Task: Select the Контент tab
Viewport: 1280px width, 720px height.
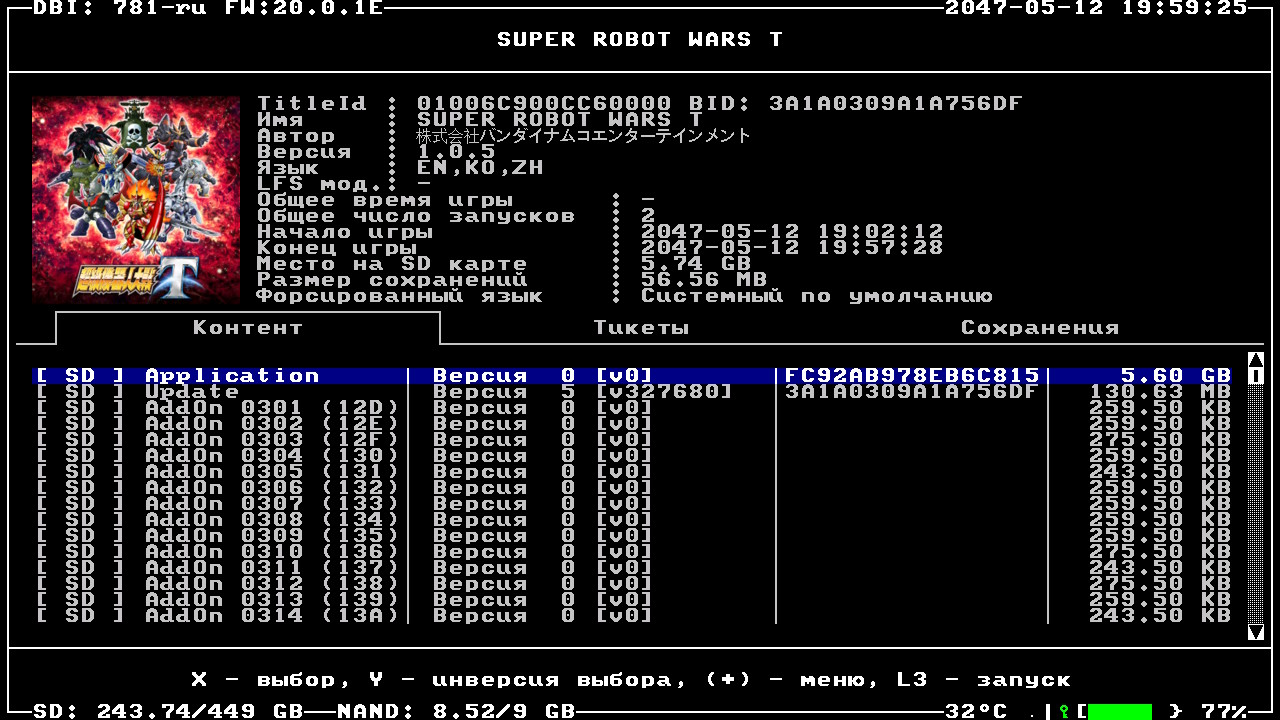Action: (247, 328)
